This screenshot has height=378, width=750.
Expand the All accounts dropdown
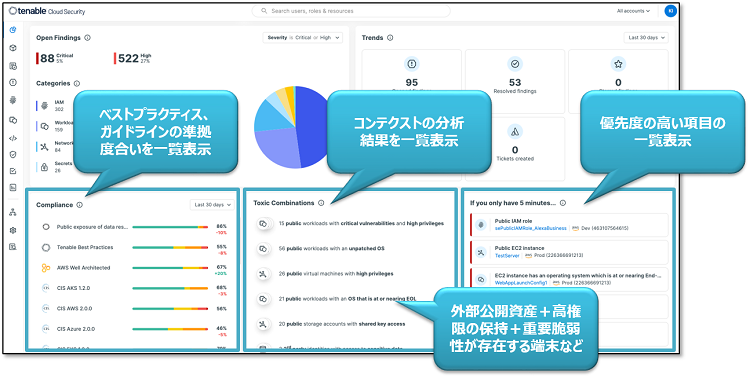633,11
